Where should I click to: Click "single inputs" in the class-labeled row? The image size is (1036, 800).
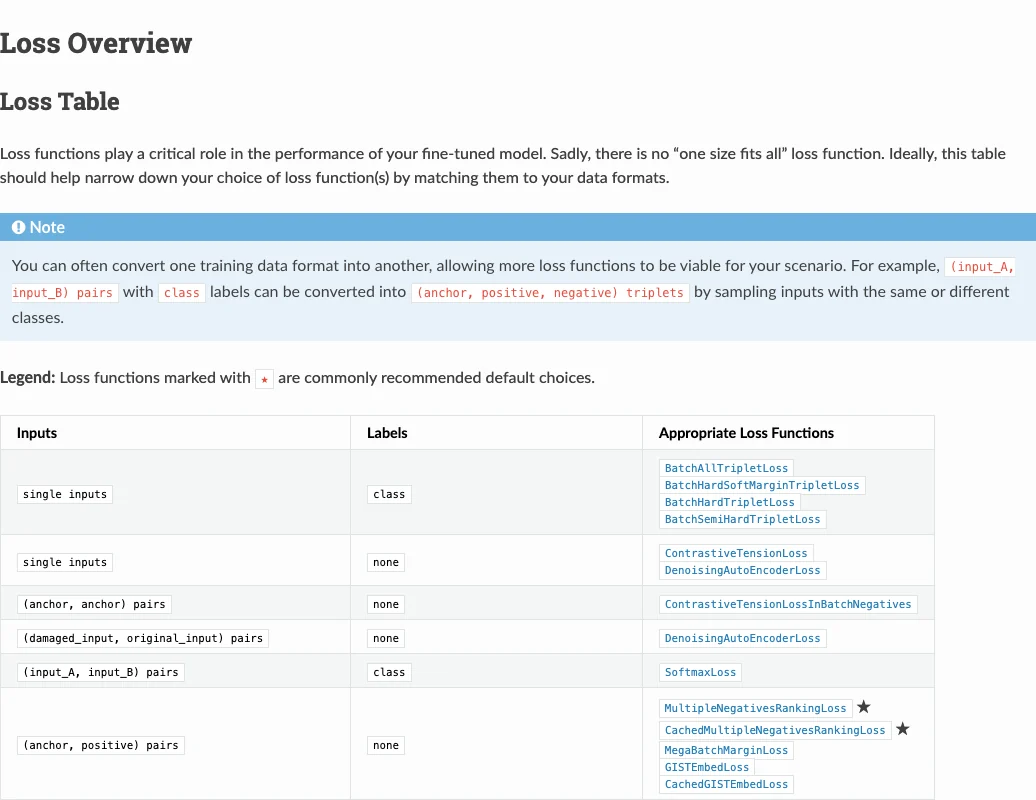65,495
